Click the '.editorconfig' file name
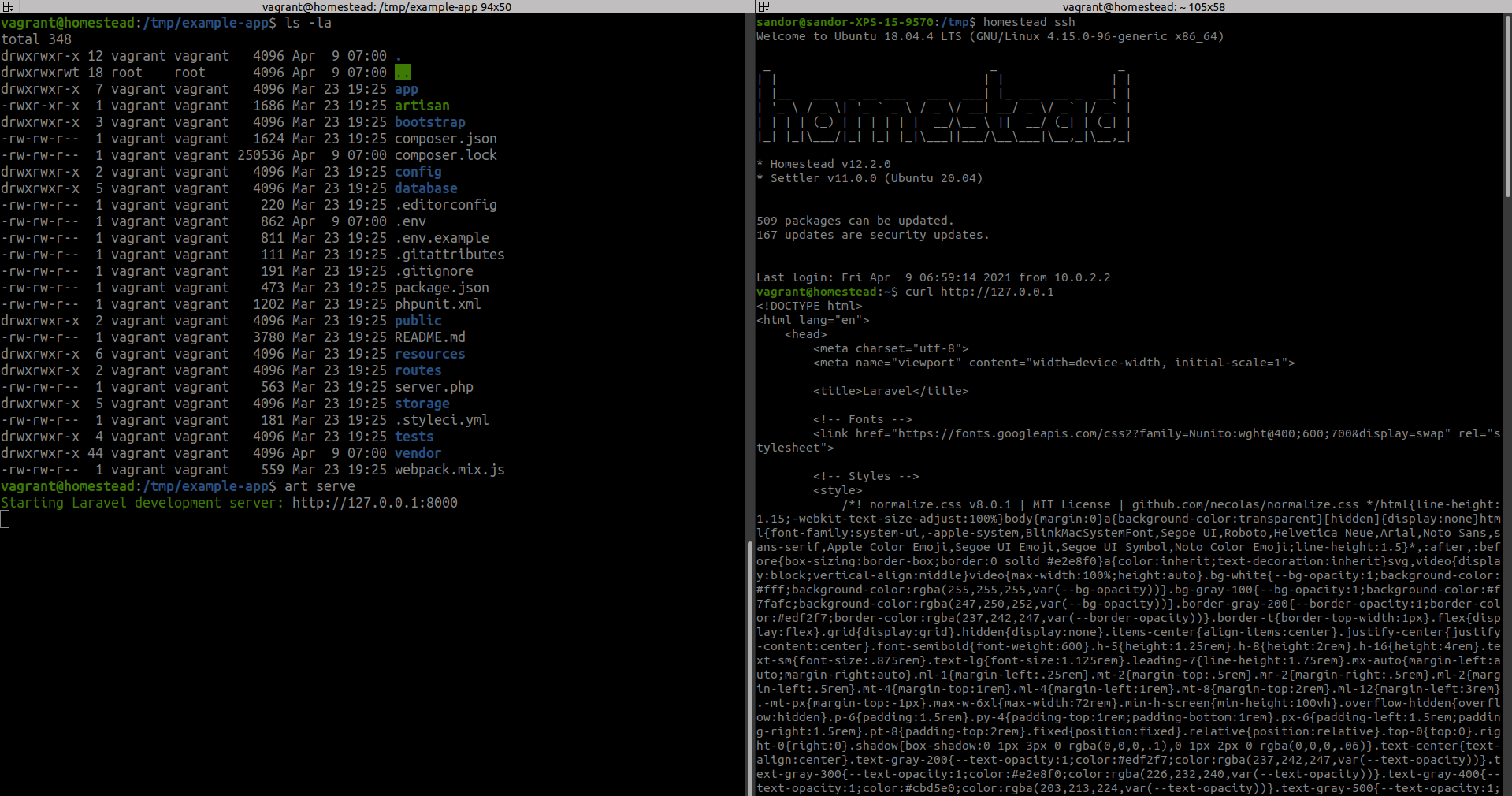This screenshot has height=796, width=1512. click(x=446, y=205)
